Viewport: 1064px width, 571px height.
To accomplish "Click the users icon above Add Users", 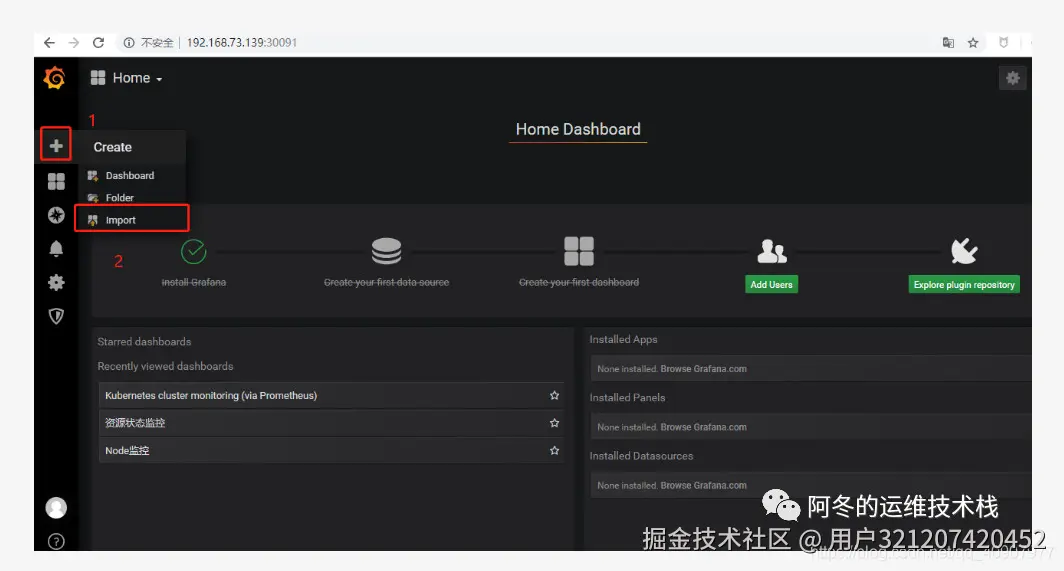I will point(772,251).
